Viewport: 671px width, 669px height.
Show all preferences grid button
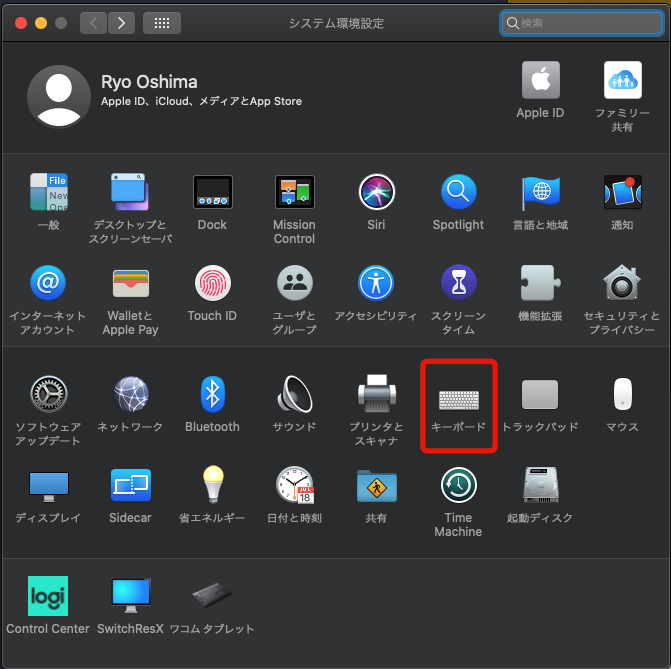[162, 23]
